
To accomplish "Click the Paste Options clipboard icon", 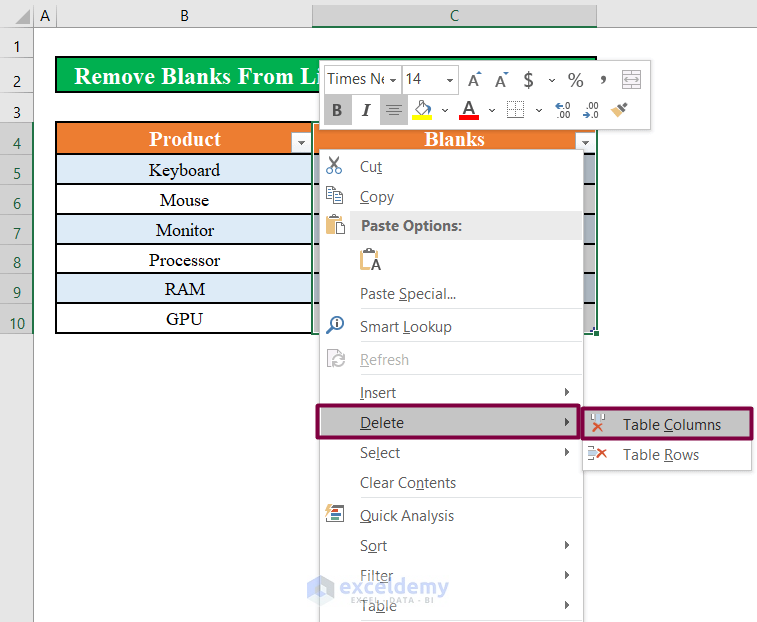I will (335, 225).
